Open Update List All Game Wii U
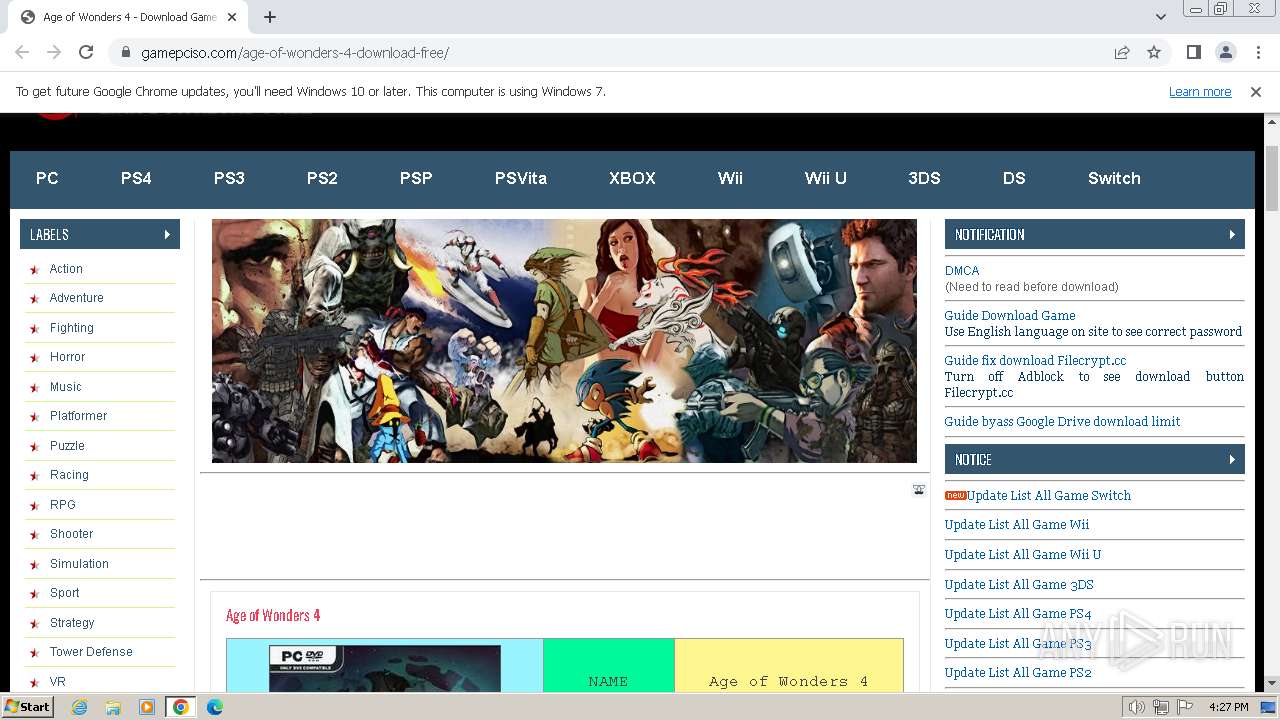 [1023, 554]
